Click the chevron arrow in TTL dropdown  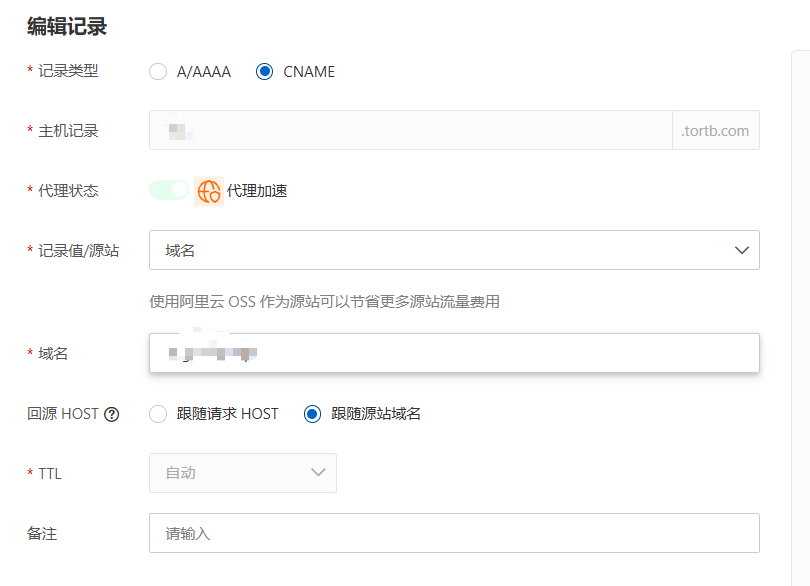pyautogui.click(x=318, y=472)
